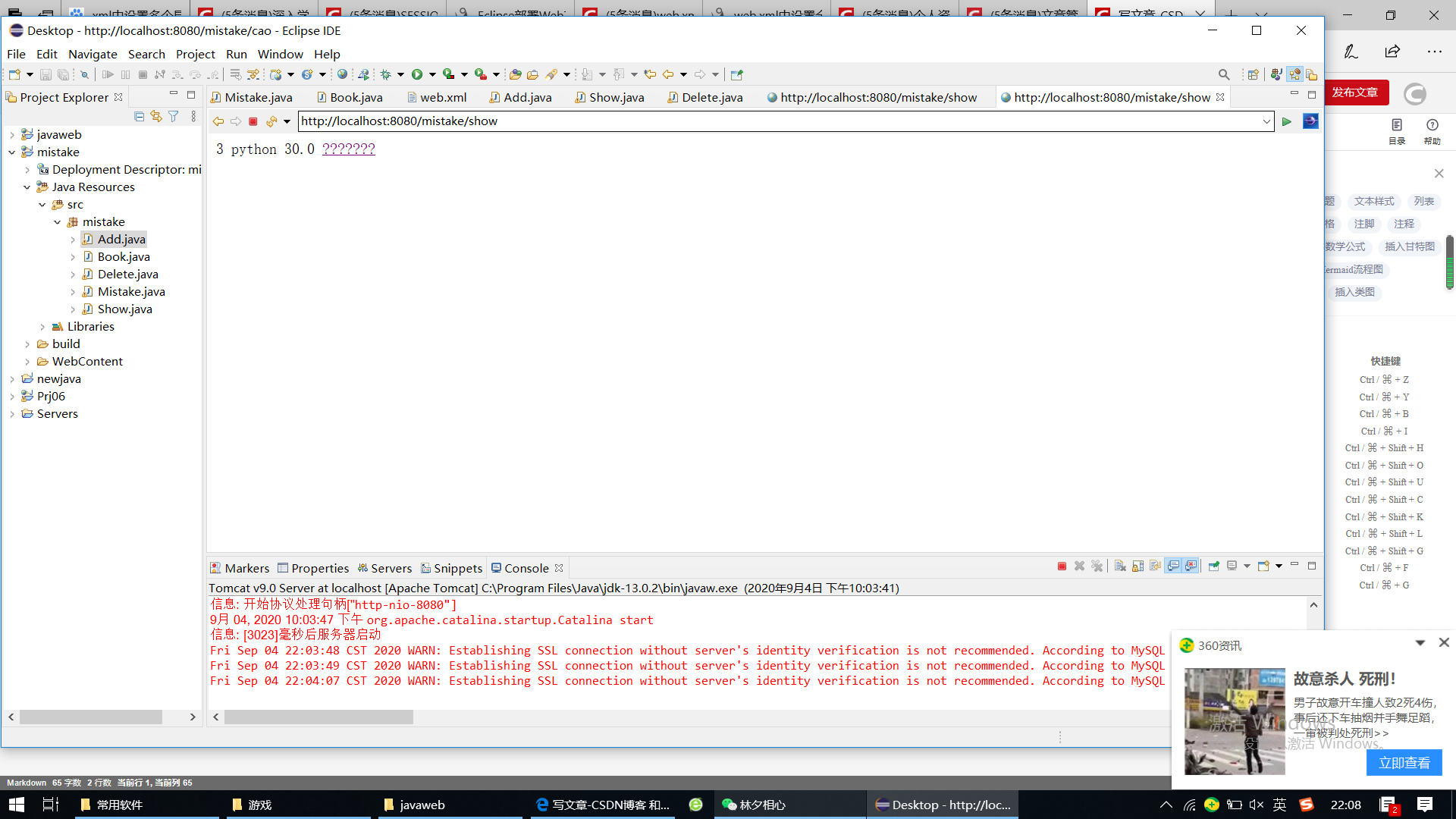The image size is (1456, 819).
Task: Click the Open Perspective toolbar icon
Action: (x=1253, y=74)
